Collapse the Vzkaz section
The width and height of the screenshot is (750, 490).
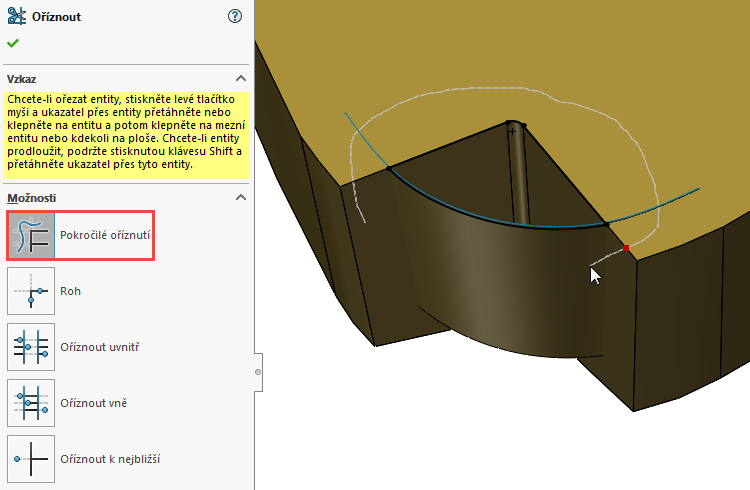coord(241,78)
